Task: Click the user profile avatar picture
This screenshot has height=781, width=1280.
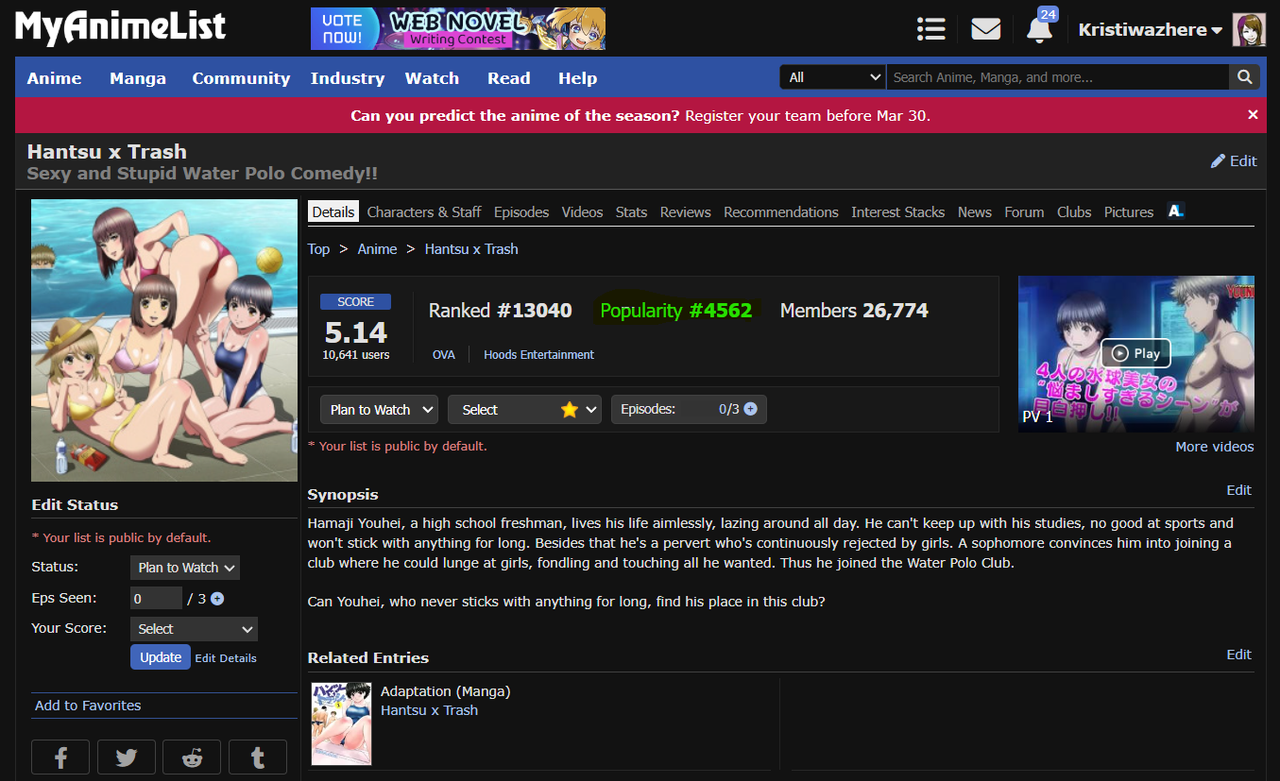Action: [1249, 29]
